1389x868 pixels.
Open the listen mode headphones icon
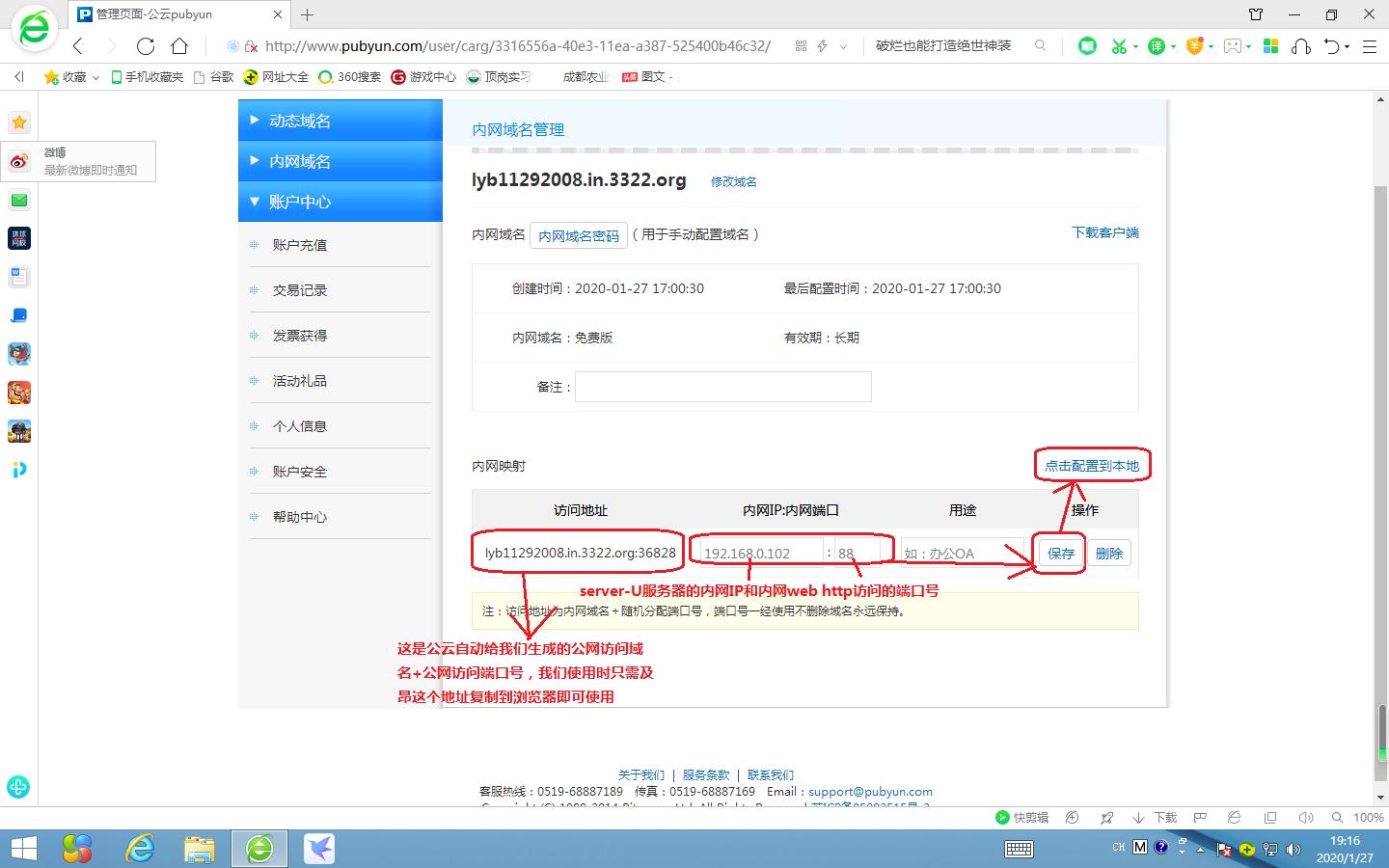point(1302,45)
